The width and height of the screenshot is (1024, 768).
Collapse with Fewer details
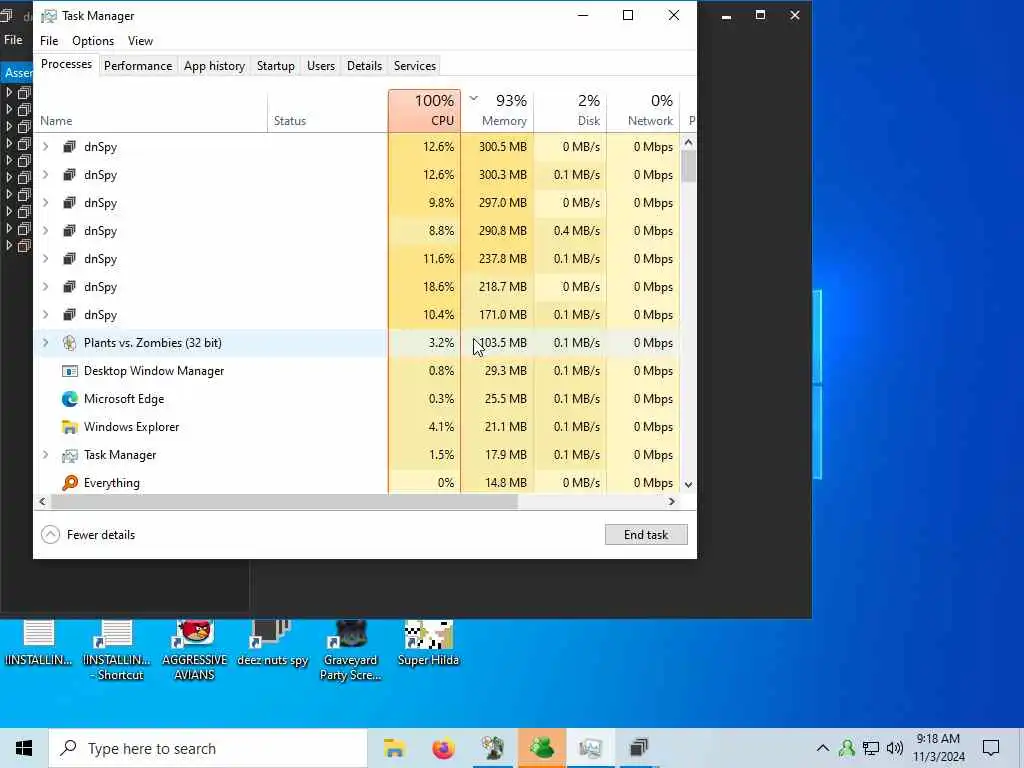coord(88,535)
